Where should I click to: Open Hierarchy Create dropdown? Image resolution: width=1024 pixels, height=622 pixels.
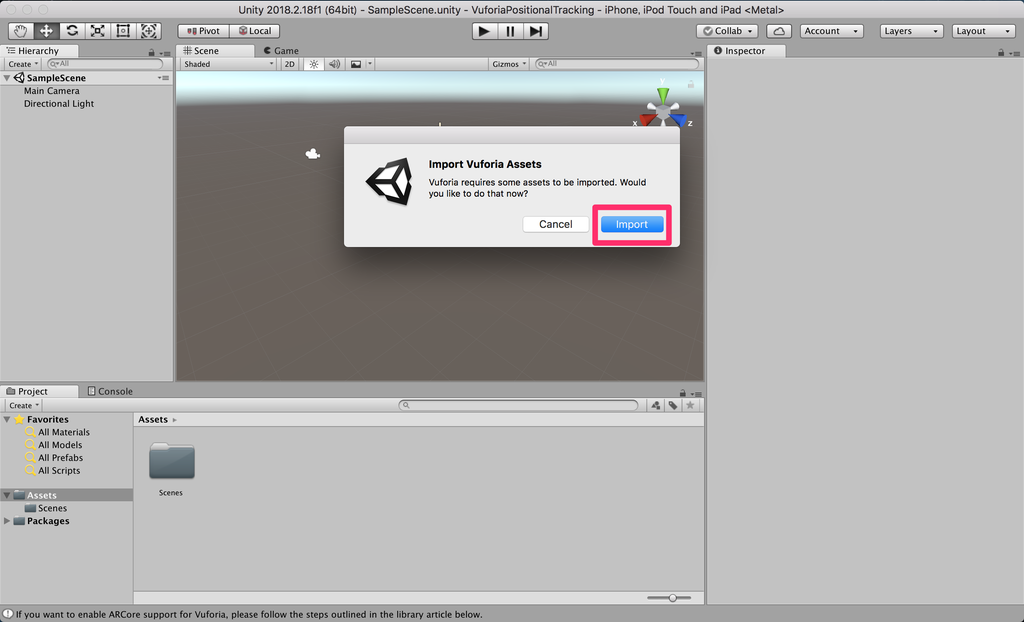point(23,64)
